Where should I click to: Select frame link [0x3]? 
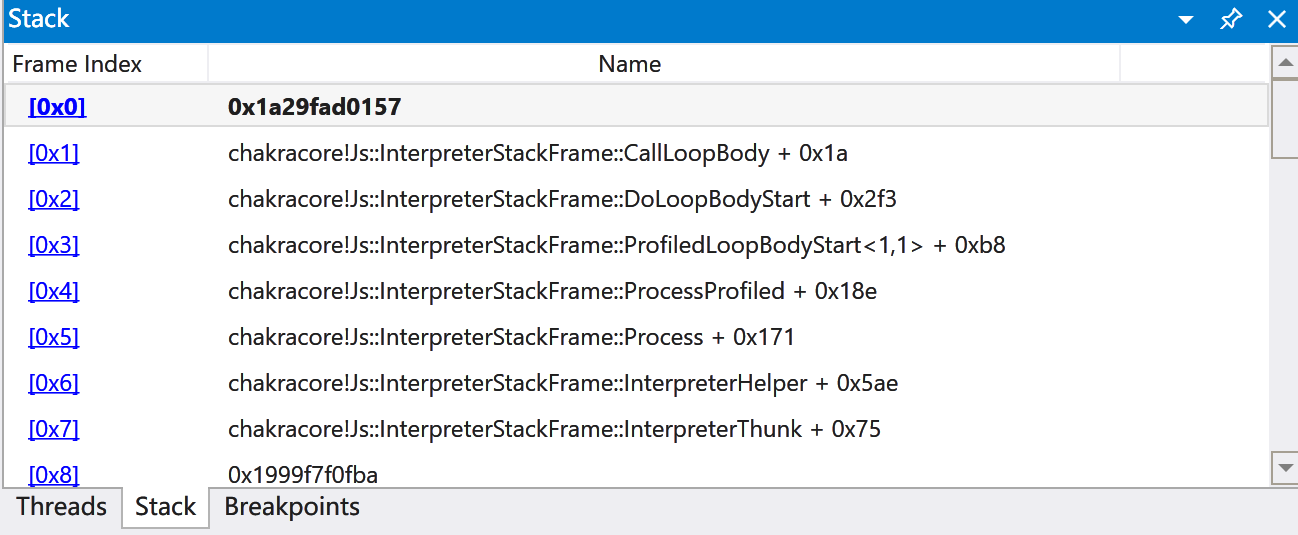(x=53, y=245)
